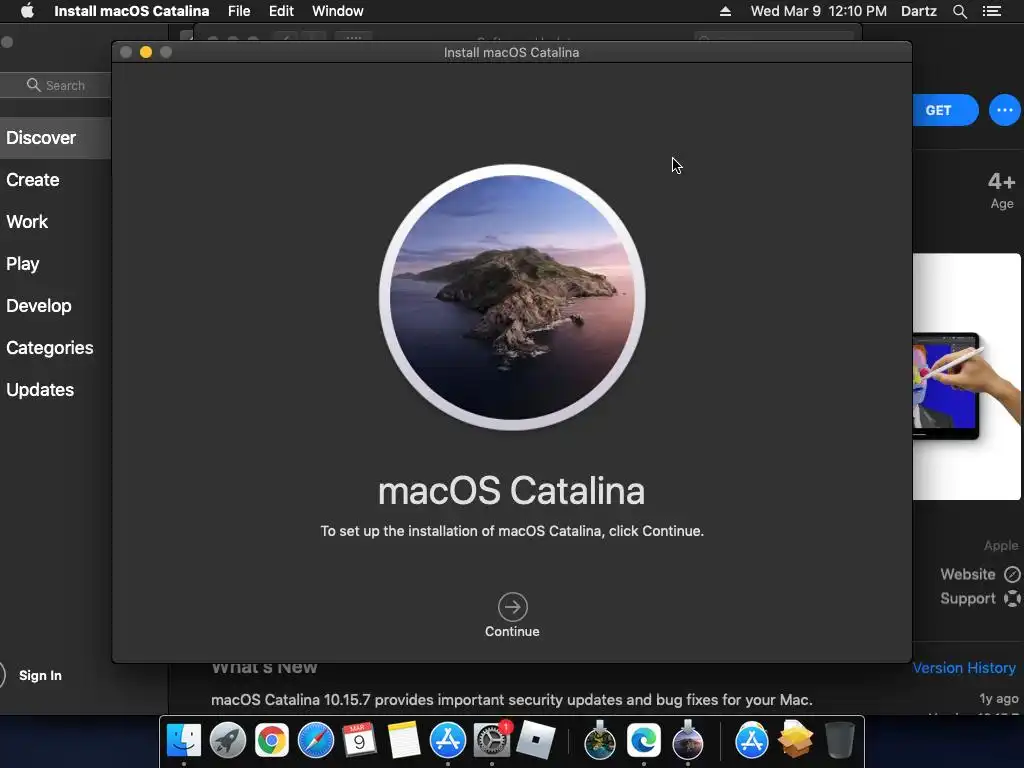Open the Apple menu
This screenshot has width=1024, height=768.
pos(27,11)
